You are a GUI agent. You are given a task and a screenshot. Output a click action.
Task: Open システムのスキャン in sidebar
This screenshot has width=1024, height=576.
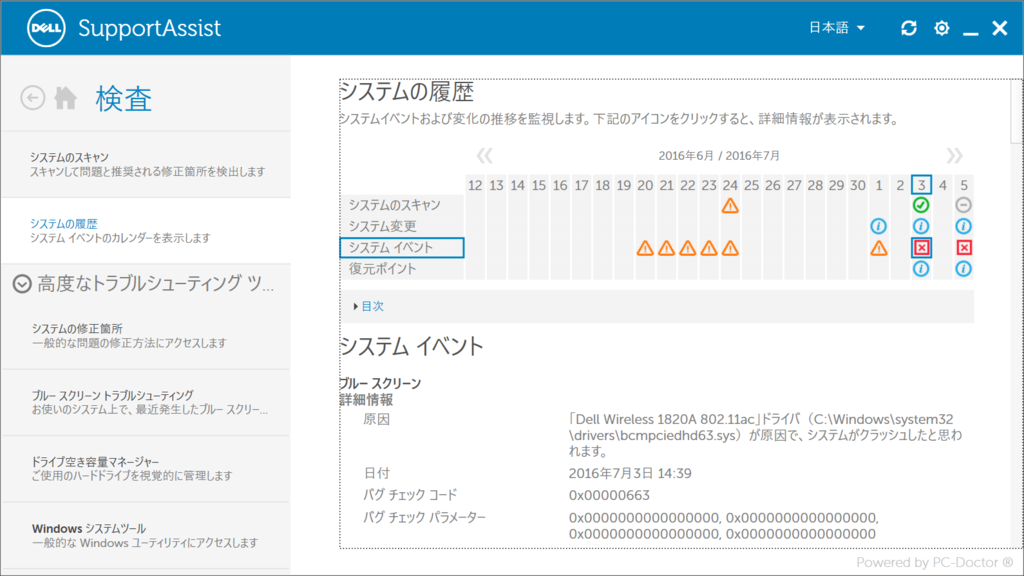[x=146, y=165]
